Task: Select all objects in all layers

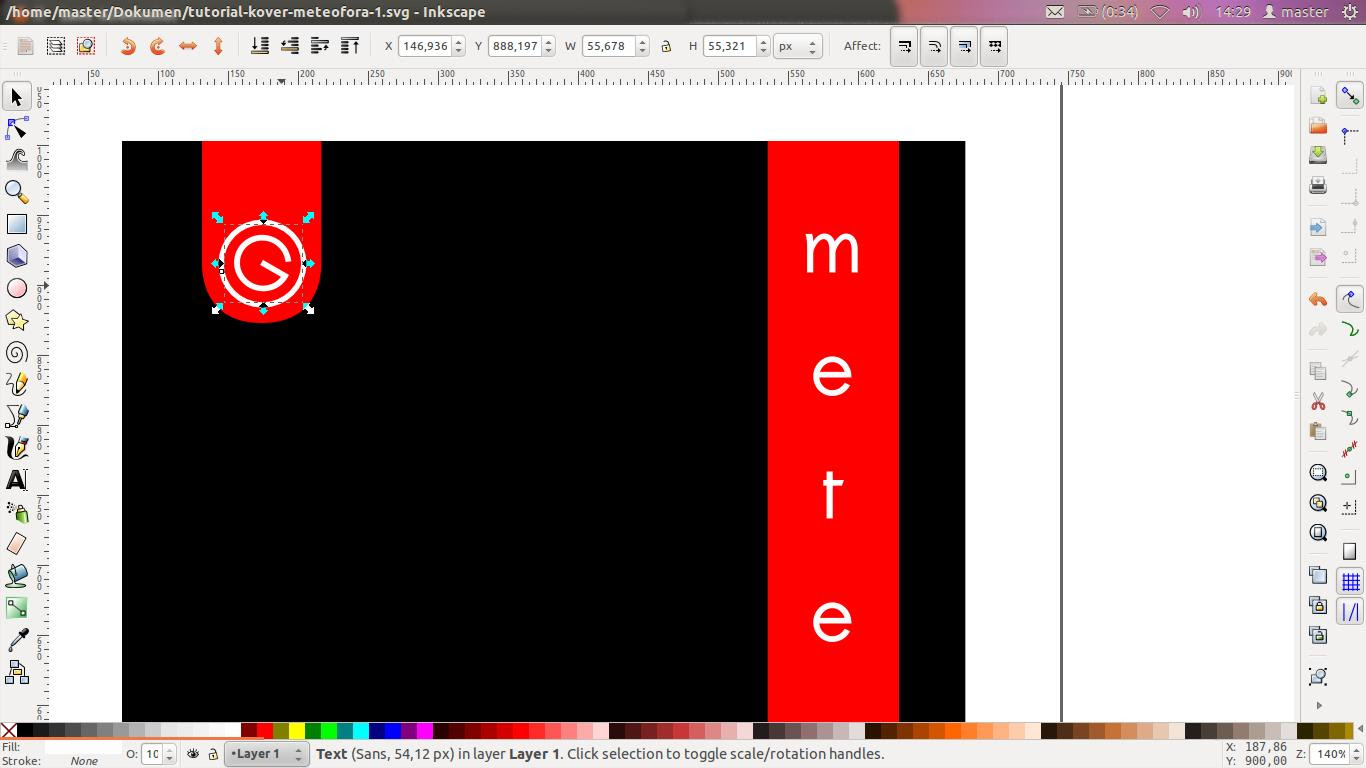Action: coord(56,46)
